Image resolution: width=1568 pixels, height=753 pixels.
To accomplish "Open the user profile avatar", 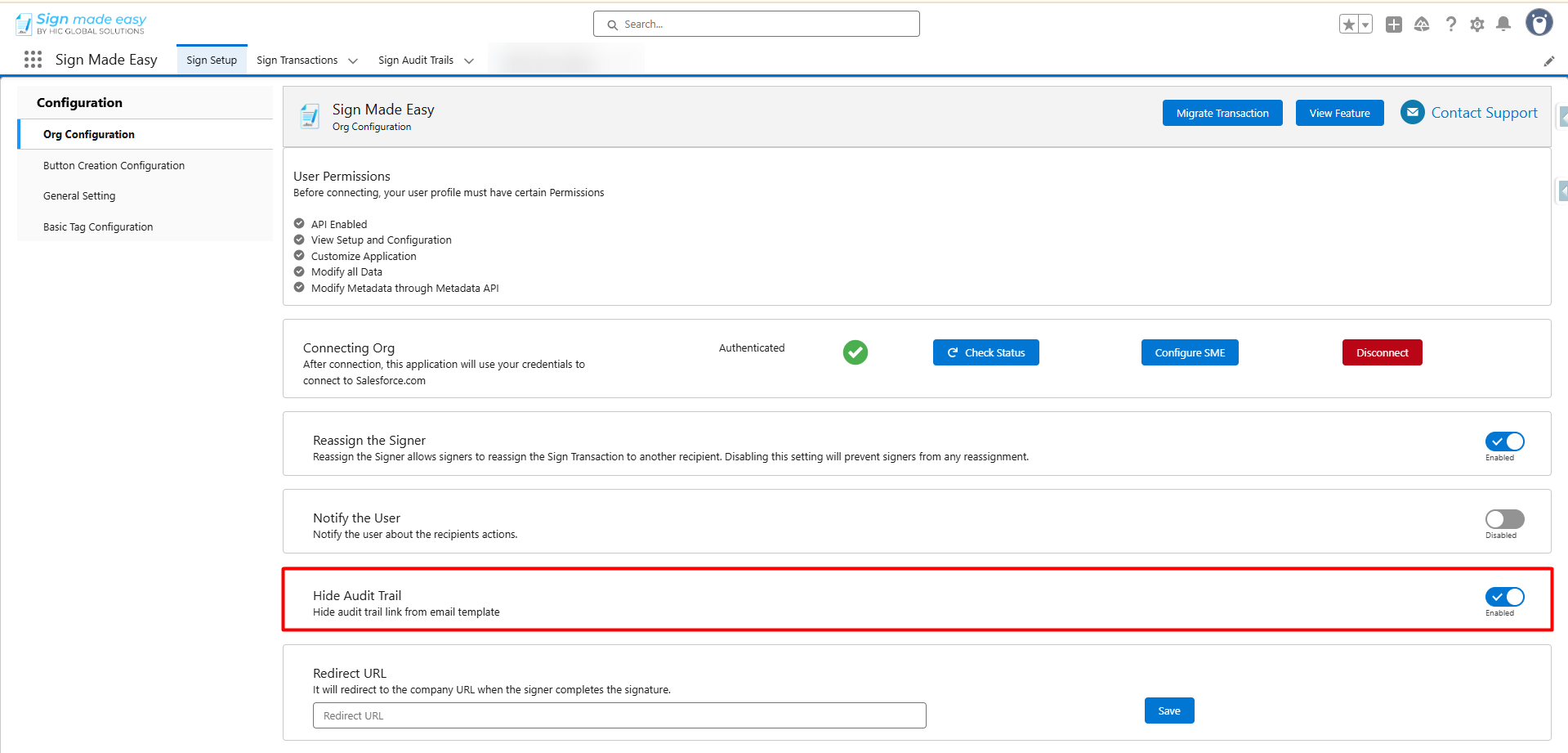I will click(x=1539, y=23).
